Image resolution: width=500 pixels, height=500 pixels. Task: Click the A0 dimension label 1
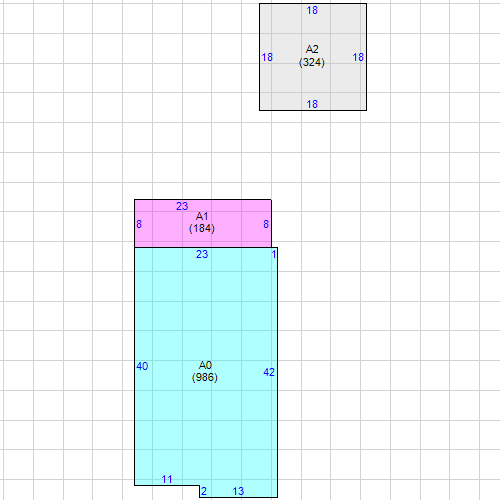click(x=274, y=255)
